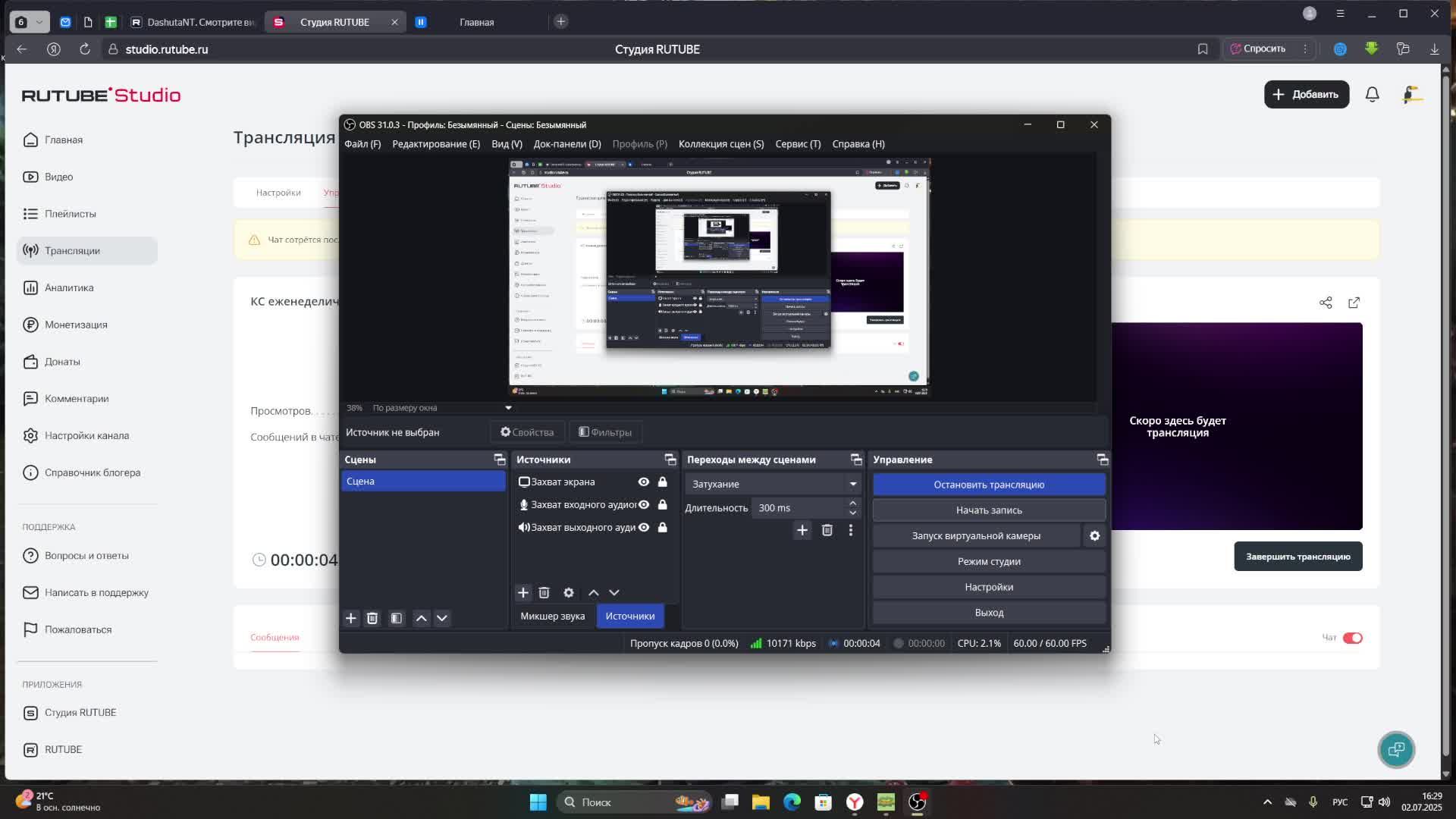Screen dimensions: 1456x819
Task: Delete selected scene with trash icon
Action: pos(372,619)
